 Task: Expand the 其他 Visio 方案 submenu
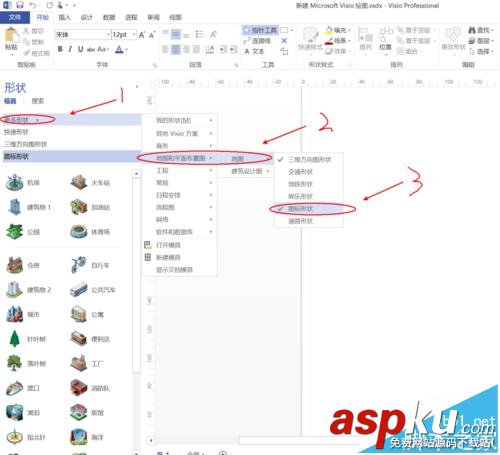(180, 134)
